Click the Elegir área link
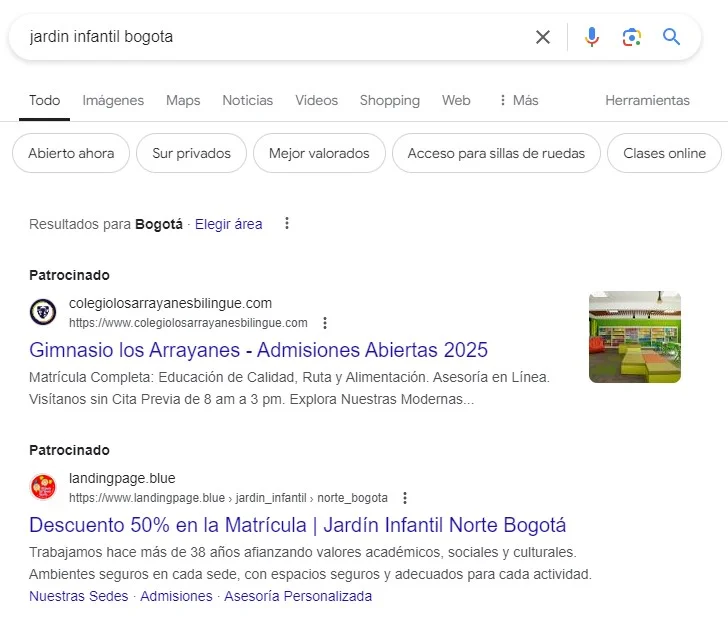 coord(228,224)
